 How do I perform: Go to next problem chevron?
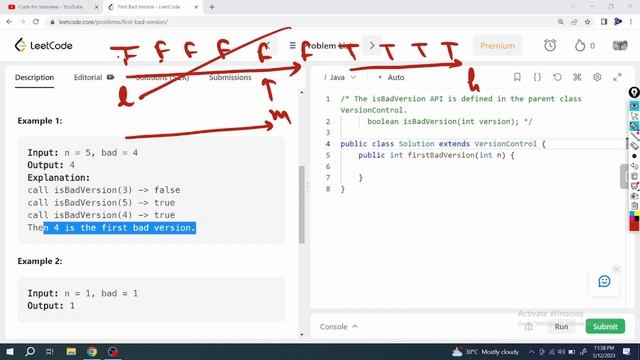(371, 45)
